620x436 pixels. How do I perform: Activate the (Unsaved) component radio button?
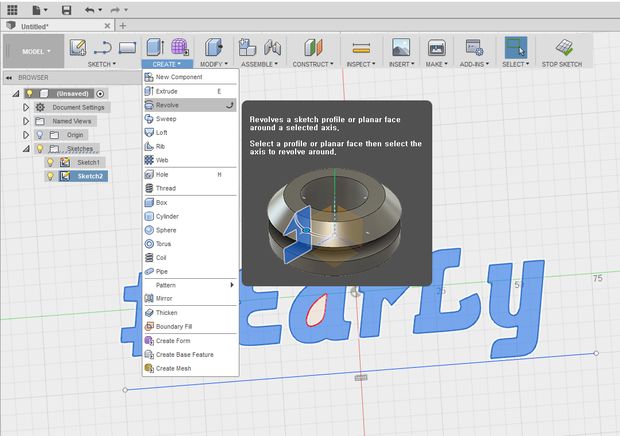[100, 93]
